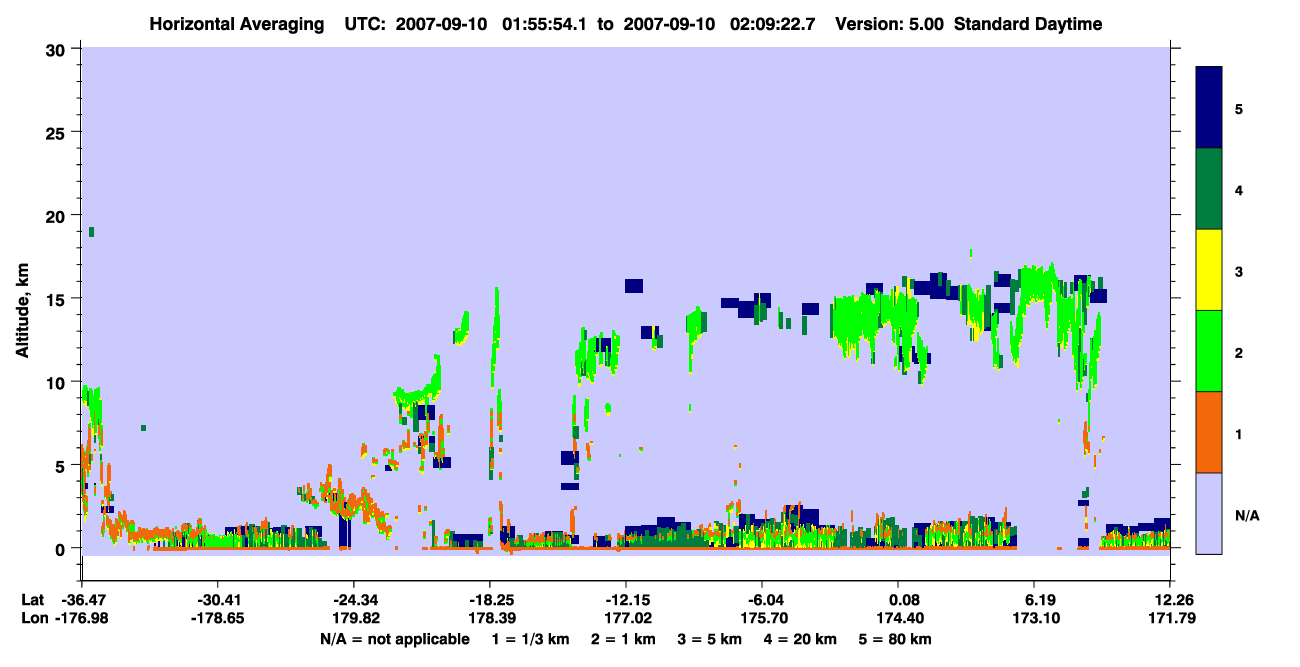
Task: Click latitude value -36.47
Action: [x=81, y=600]
